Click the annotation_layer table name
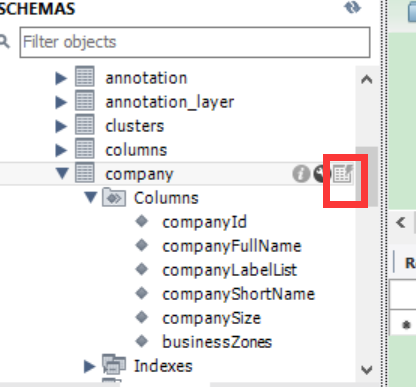 coord(170,102)
